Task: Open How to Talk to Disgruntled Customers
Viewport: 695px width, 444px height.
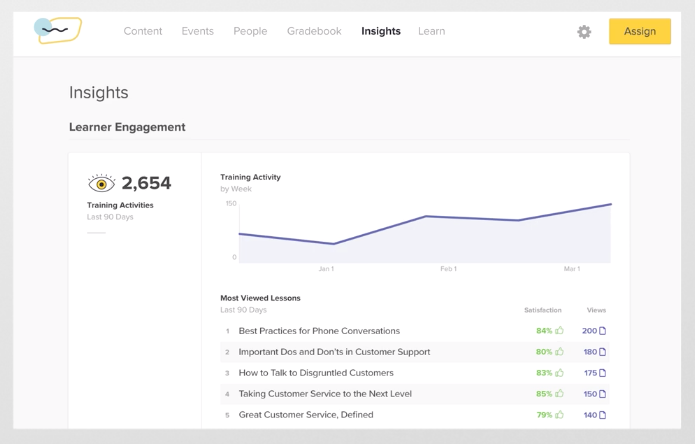Action: point(316,373)
